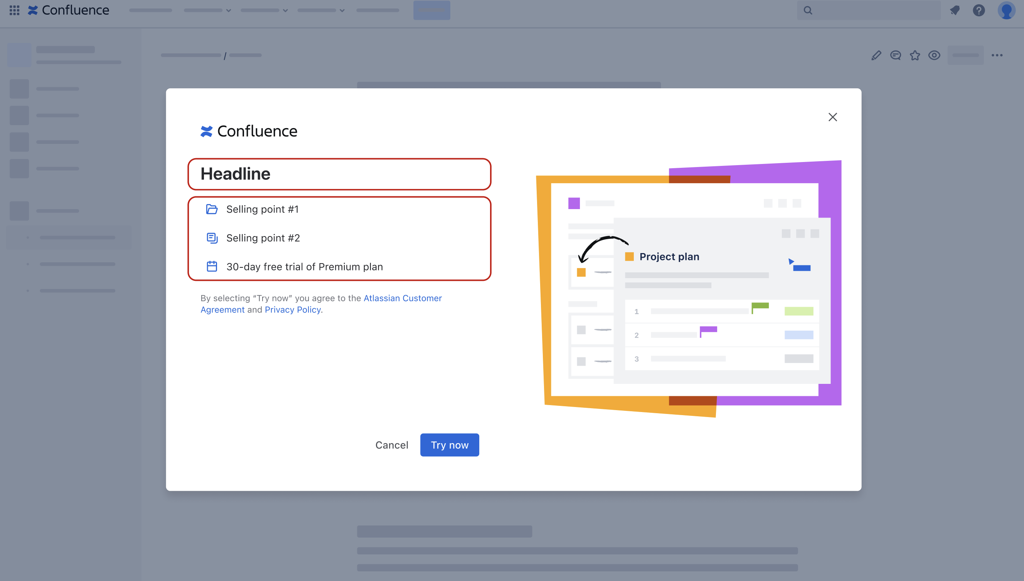Screen dimensions: 1024x581
Task: Select the edit pencil icon
Action: click(877, 55)
